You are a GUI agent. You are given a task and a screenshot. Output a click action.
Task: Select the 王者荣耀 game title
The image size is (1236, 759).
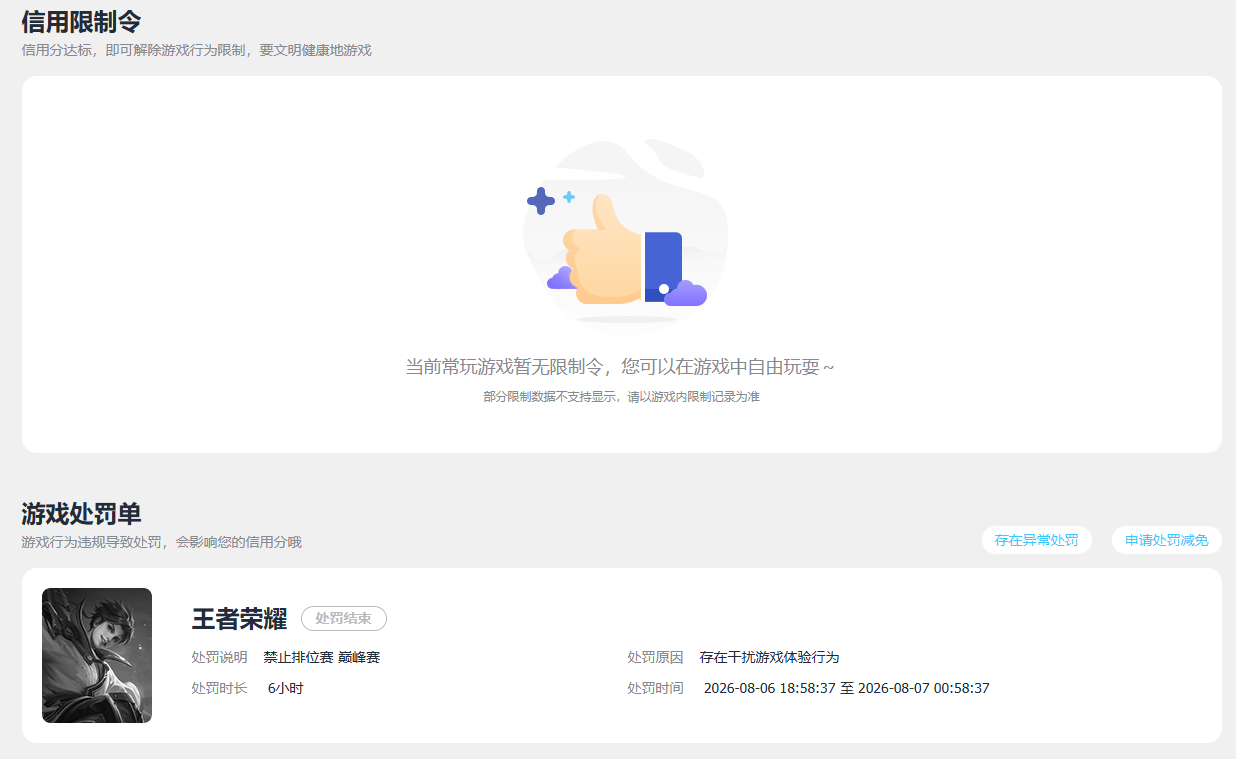pos(239,619)
